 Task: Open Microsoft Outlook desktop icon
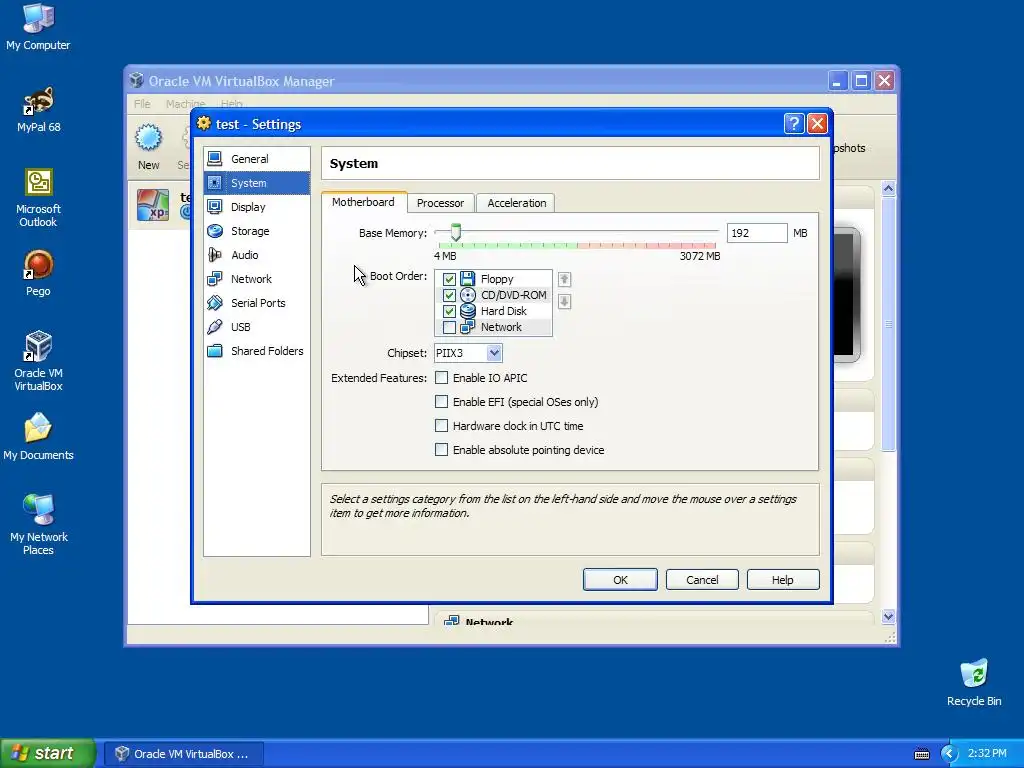coord(38,183)
